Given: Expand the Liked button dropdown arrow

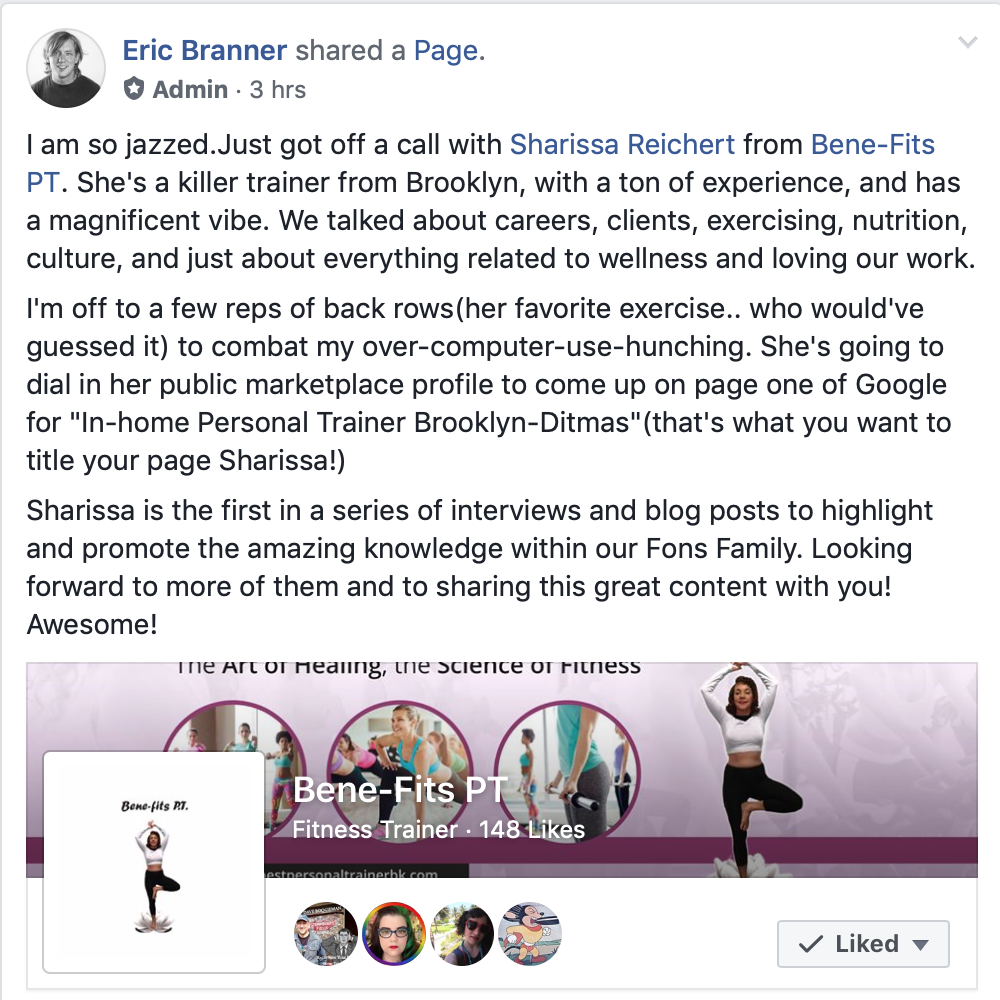Looking at the screenshot, I should [920, 945].
